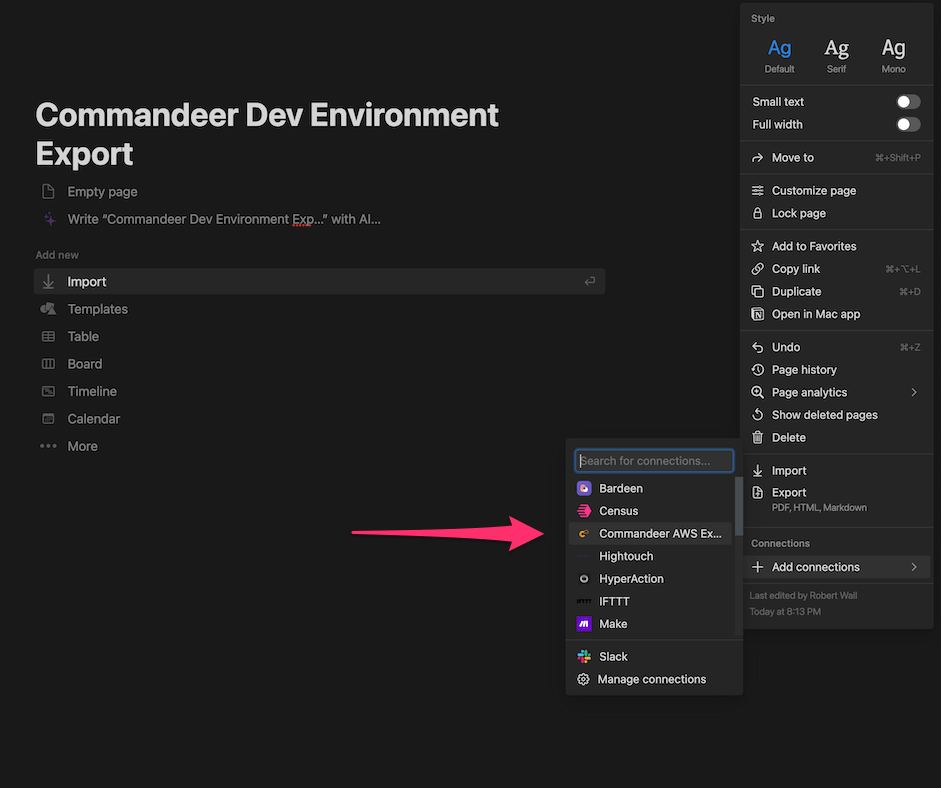941x788 pixels.
Task: Click the IFTTT connection icon
Action: tap(584, 601)
